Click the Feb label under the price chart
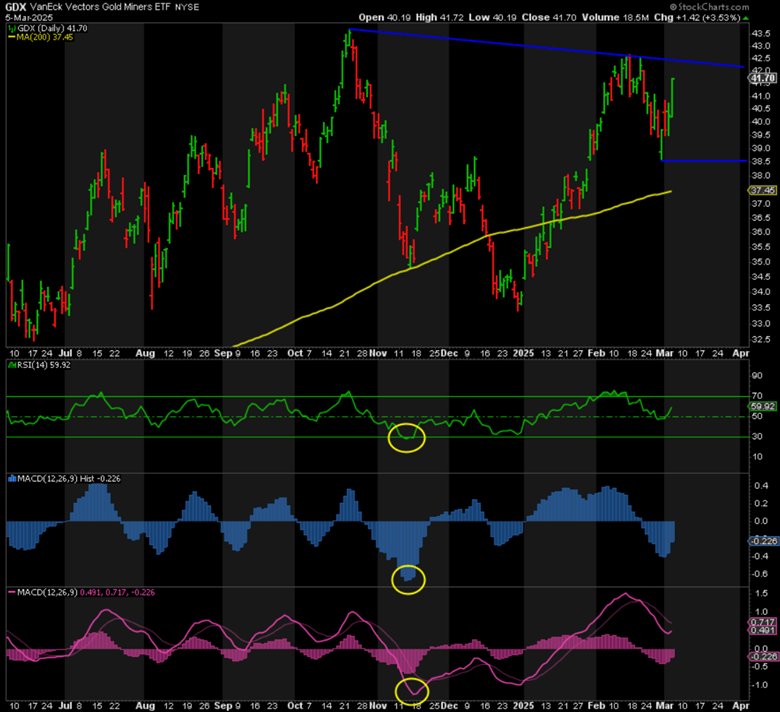The image size is (780, 712). pyautogui.click(x=596, y=353)
